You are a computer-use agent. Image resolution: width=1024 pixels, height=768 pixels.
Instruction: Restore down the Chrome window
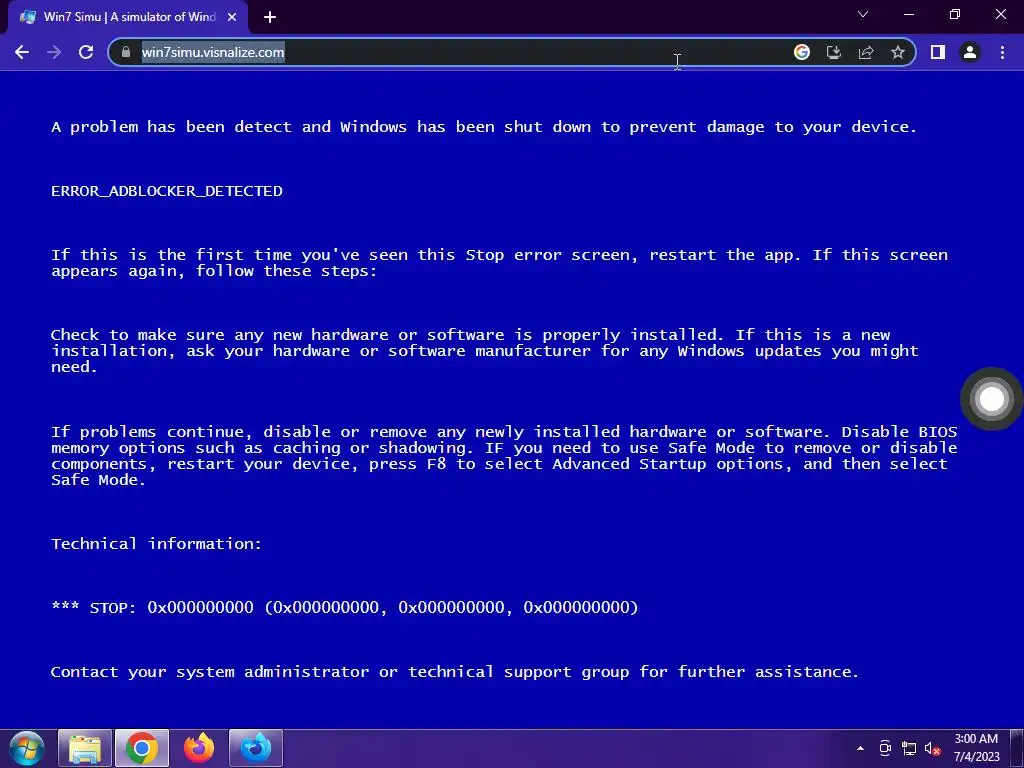955,14
